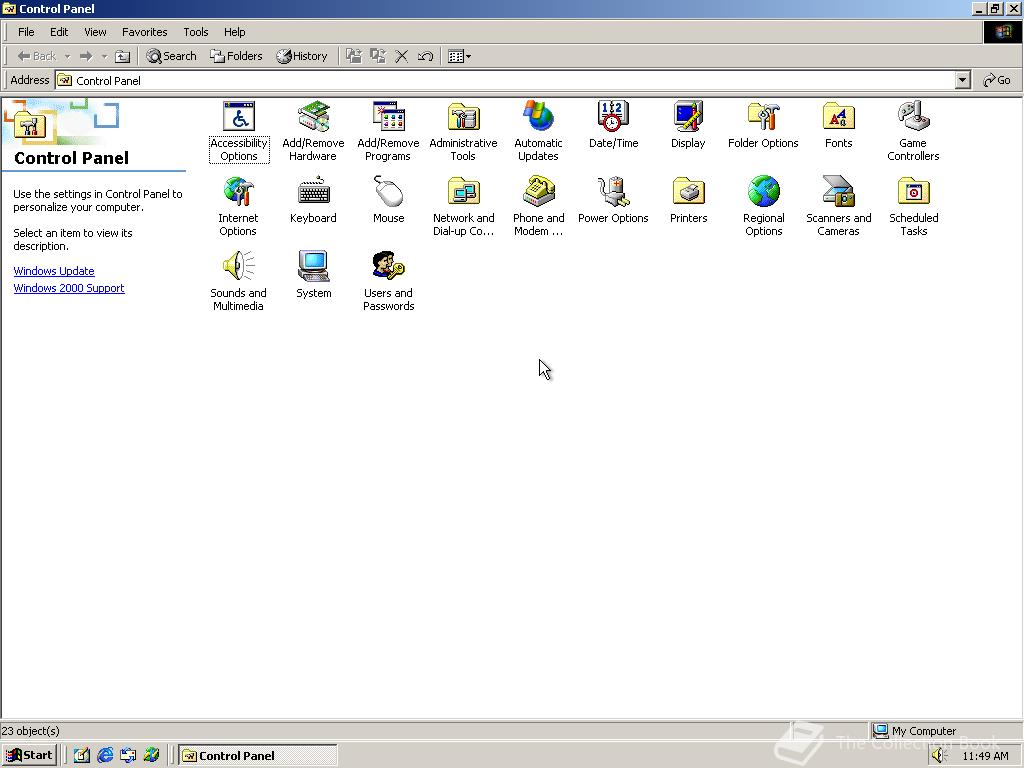The width and height of the screenshot is (1024, 768).
Task: Open Folder Options icon
Action: tap(763, 125)
